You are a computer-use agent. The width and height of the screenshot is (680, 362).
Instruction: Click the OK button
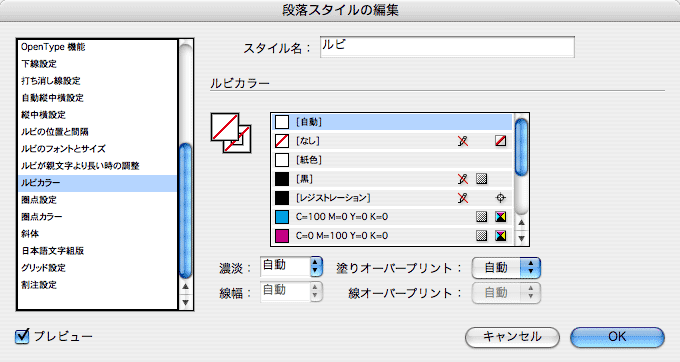(617, 337)
